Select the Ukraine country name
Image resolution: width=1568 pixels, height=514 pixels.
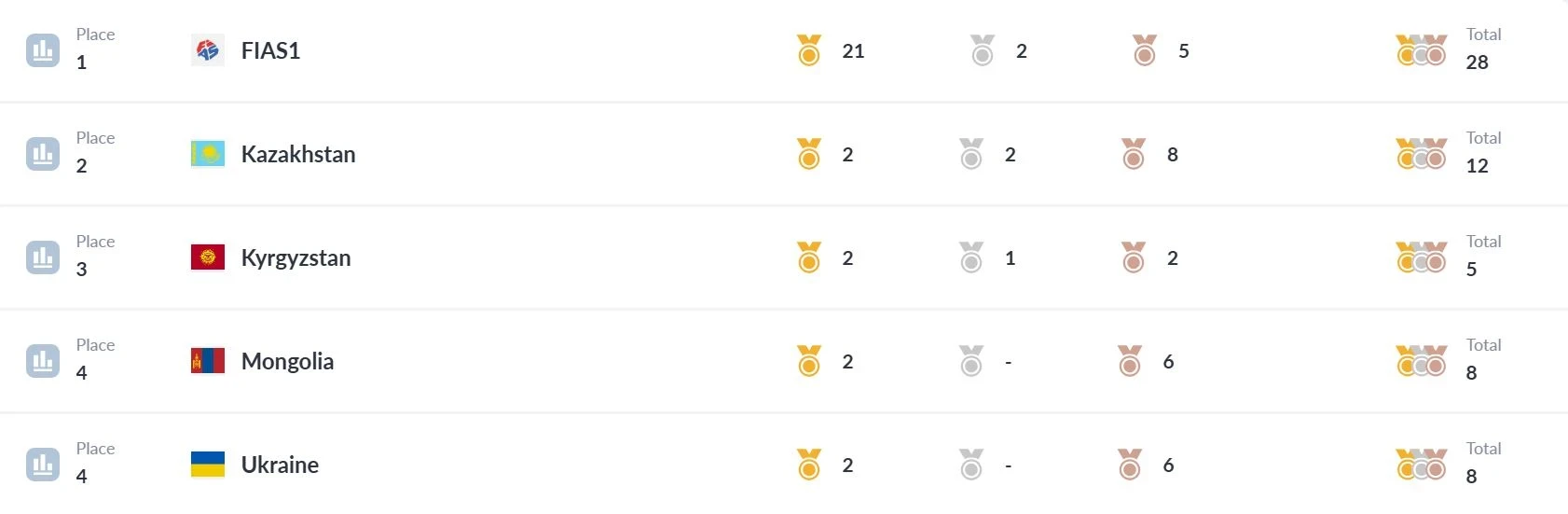tap(280, 465)
